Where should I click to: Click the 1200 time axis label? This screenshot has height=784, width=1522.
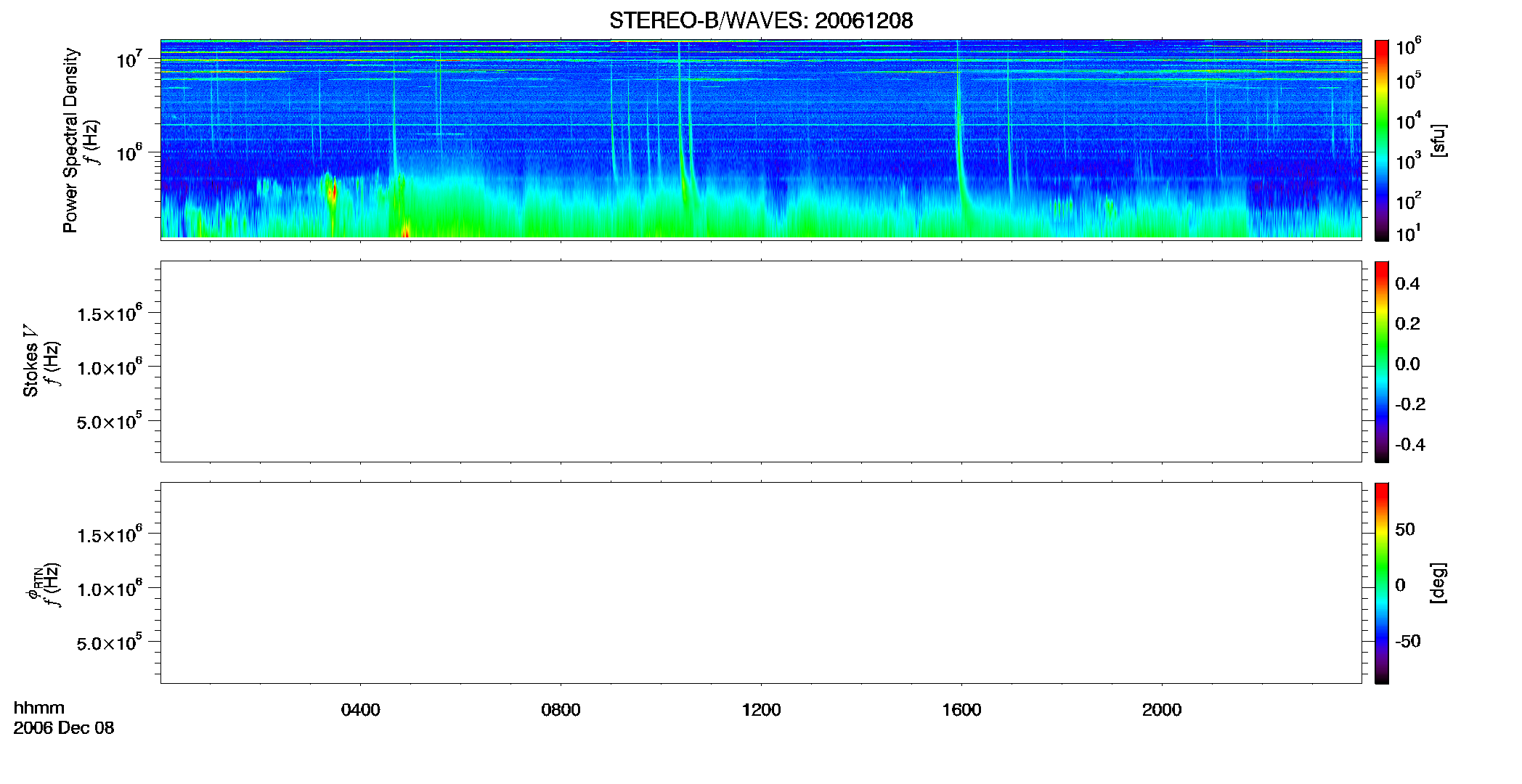pyautogui.click(x=761, y=710)
